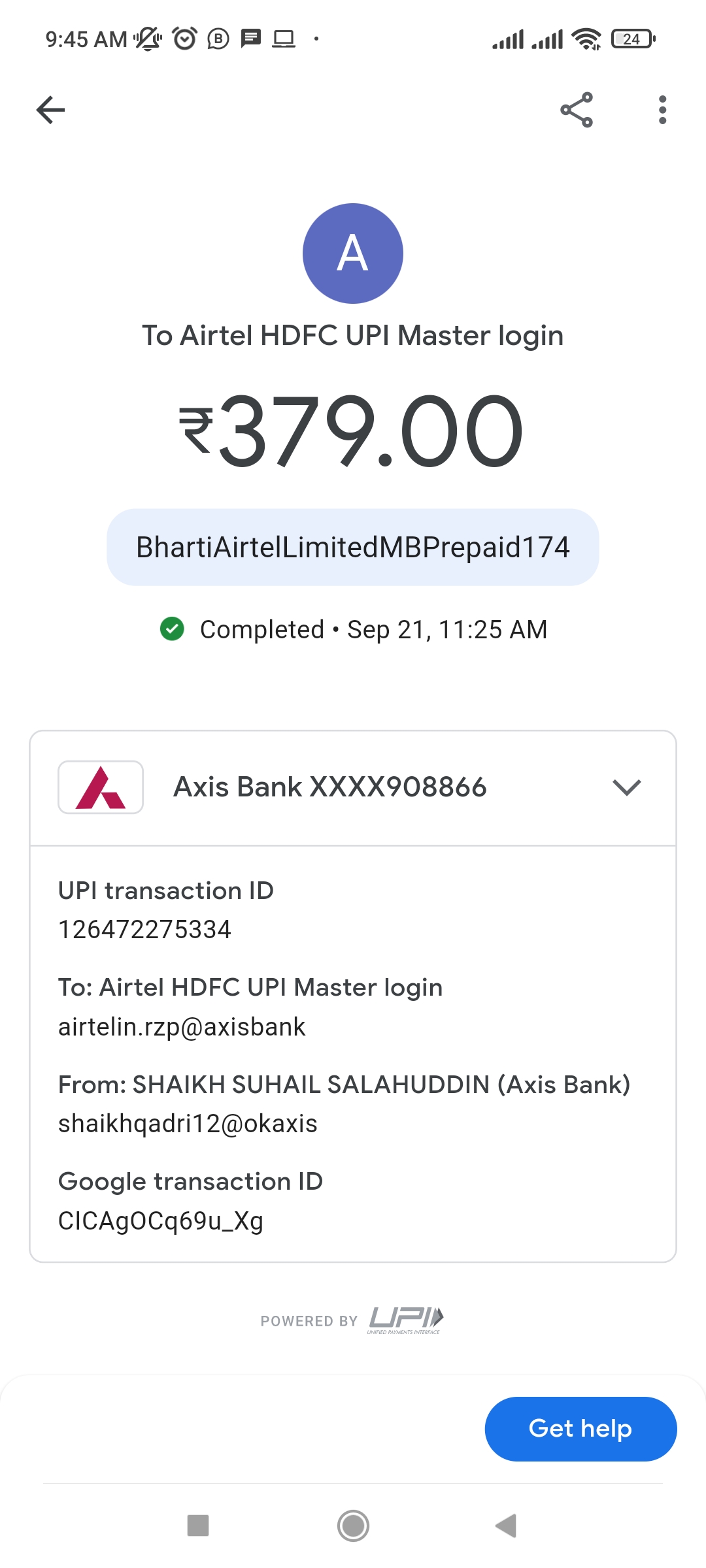The width and height of the screenshot is (706, 1568).
Task: Tap the UPI logo at bottom
Action: [x=405, y=1320]
